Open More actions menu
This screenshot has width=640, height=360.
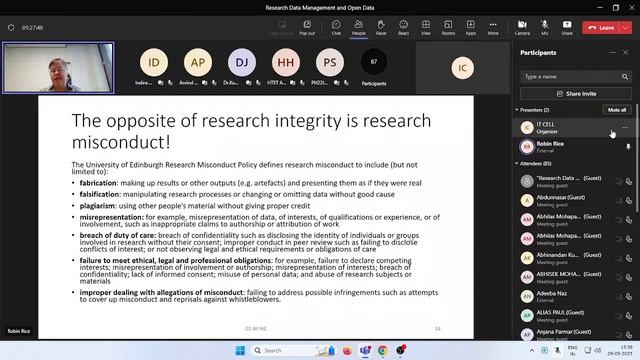(x=493, y=28)
